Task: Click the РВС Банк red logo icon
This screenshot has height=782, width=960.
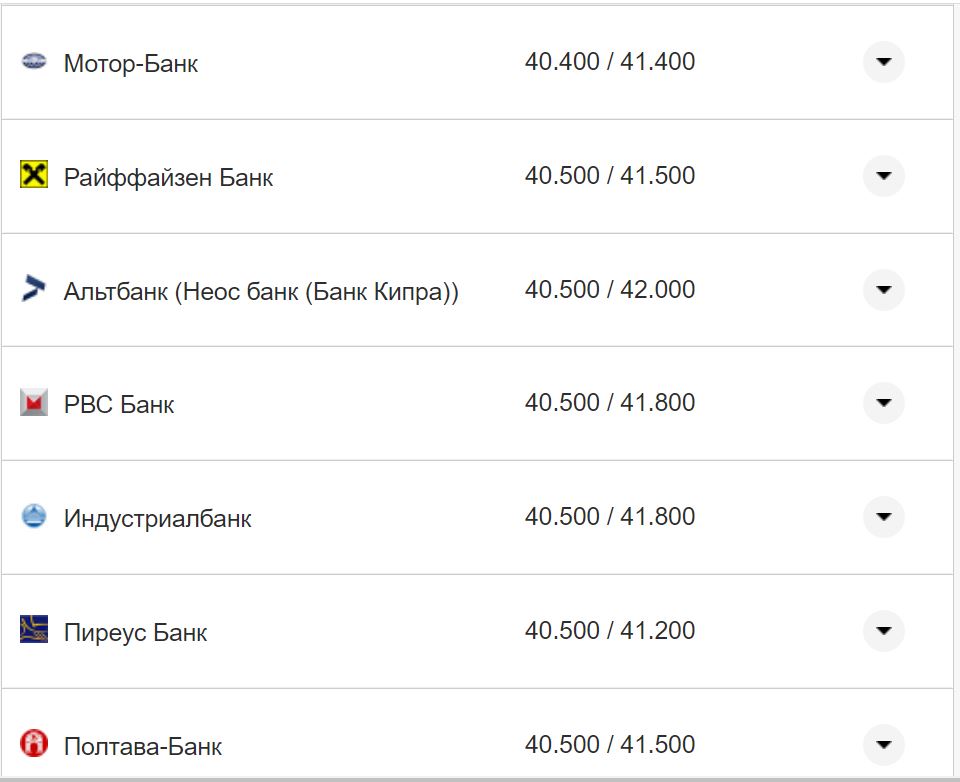Action: [x=34, y=403]
